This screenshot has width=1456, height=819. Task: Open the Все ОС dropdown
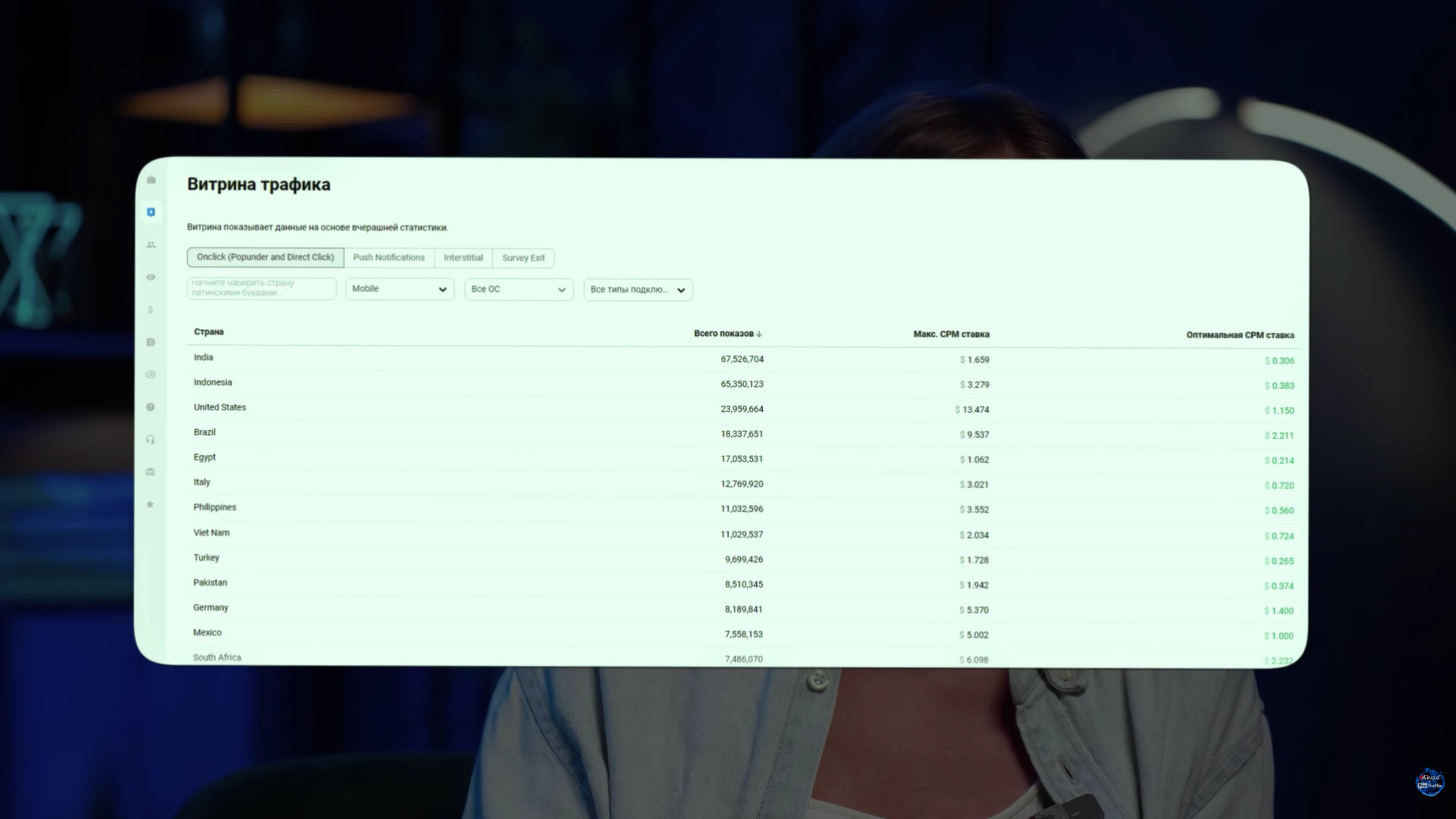pyautogui.click(x=519, y=290)
